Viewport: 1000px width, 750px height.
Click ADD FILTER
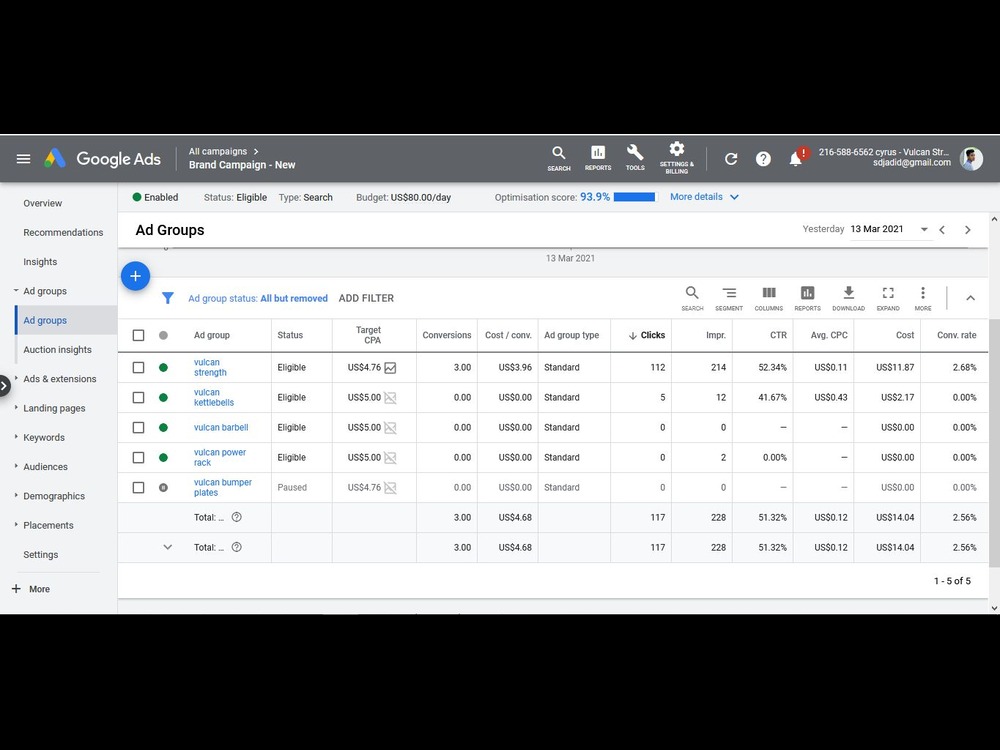click(366, 298)
